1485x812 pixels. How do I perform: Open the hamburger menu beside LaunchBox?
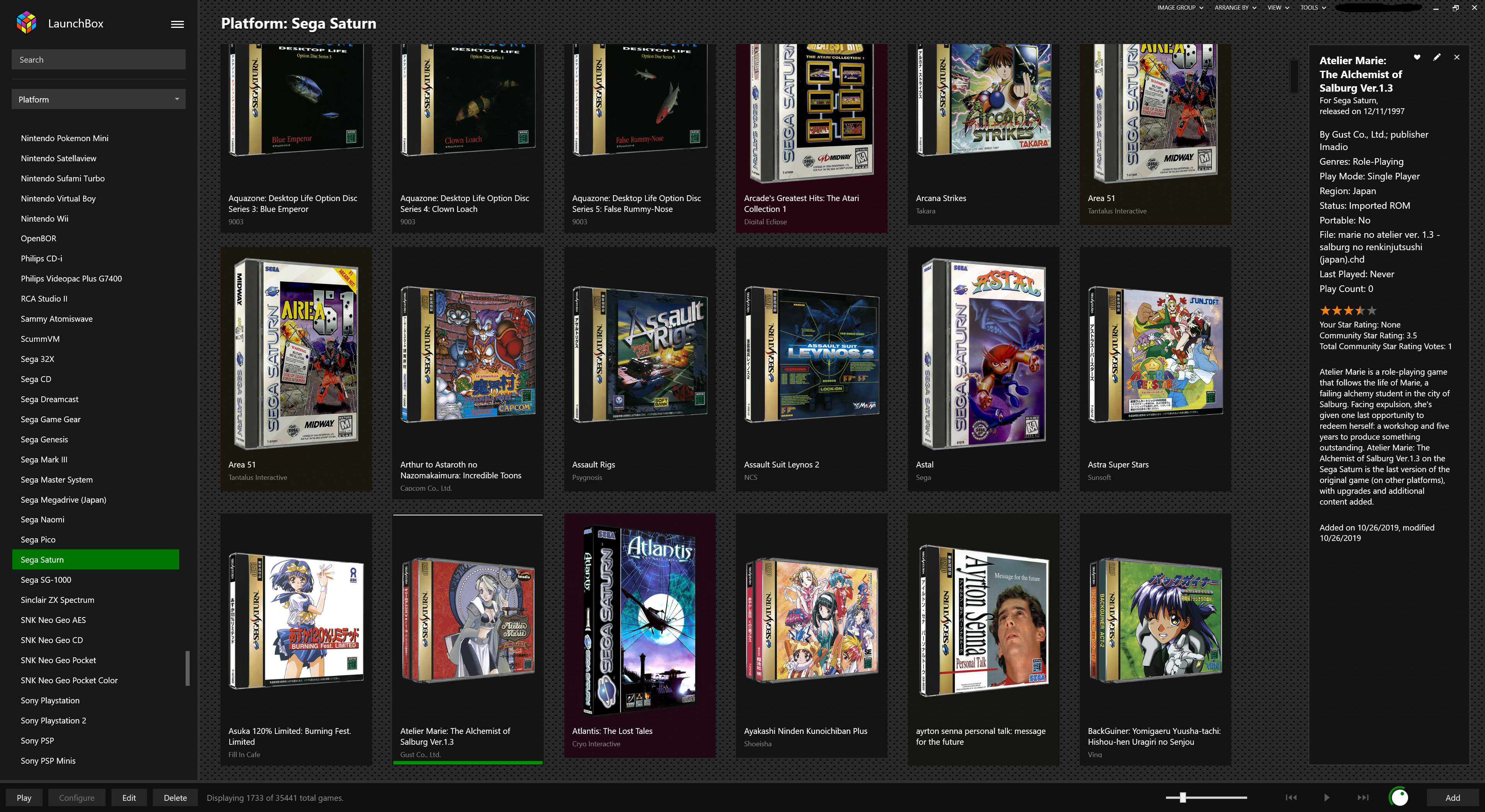(x=177, y=24)
